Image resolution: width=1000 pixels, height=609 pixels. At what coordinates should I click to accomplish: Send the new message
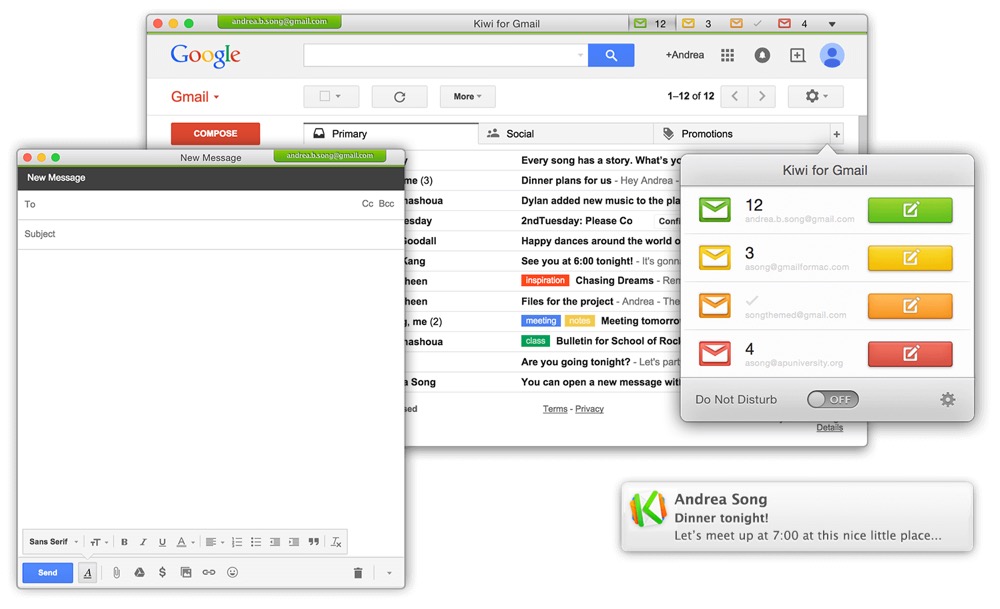point(47,573)
